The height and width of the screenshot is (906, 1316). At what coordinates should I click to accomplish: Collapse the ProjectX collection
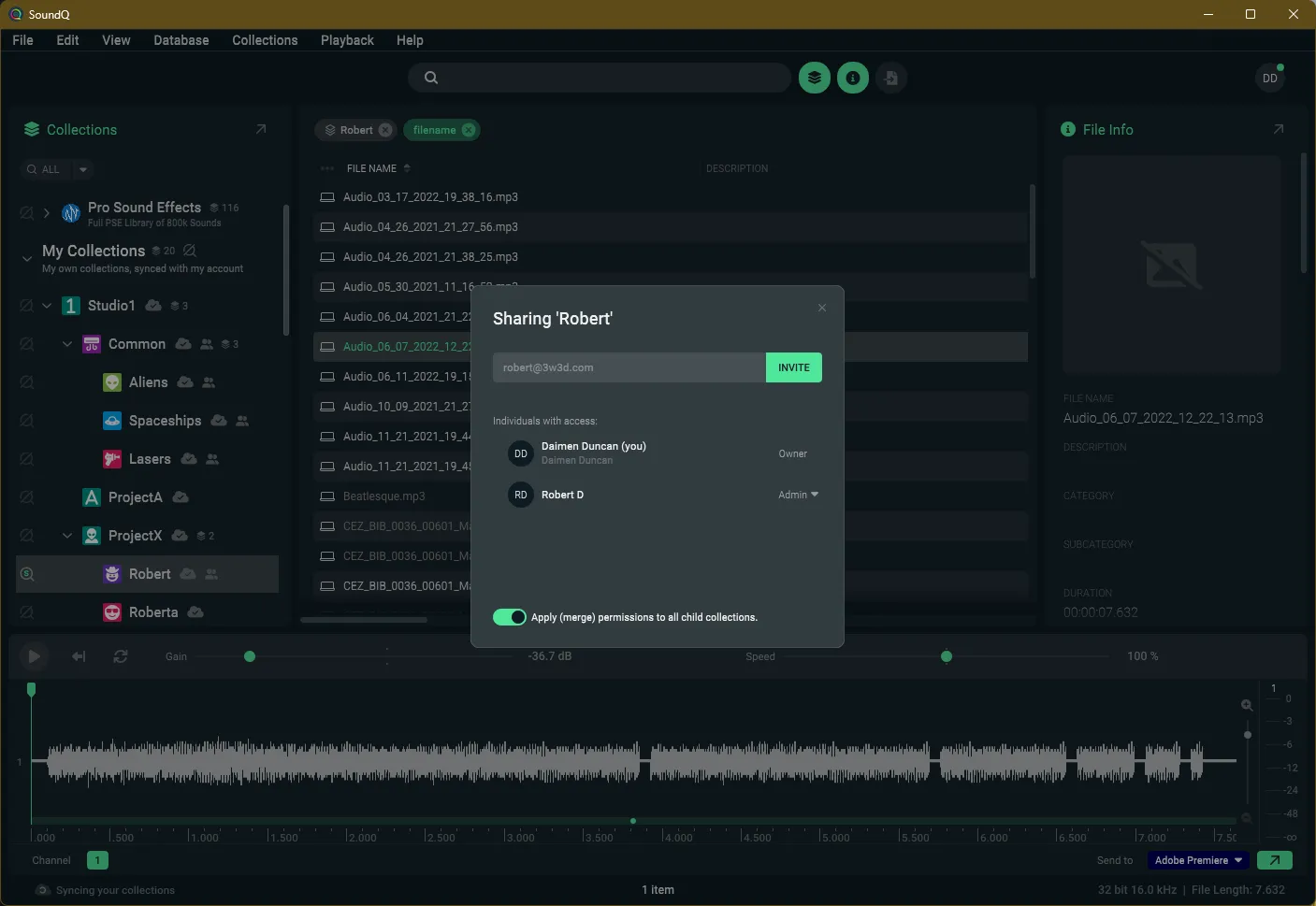click(x=67, y=536)
